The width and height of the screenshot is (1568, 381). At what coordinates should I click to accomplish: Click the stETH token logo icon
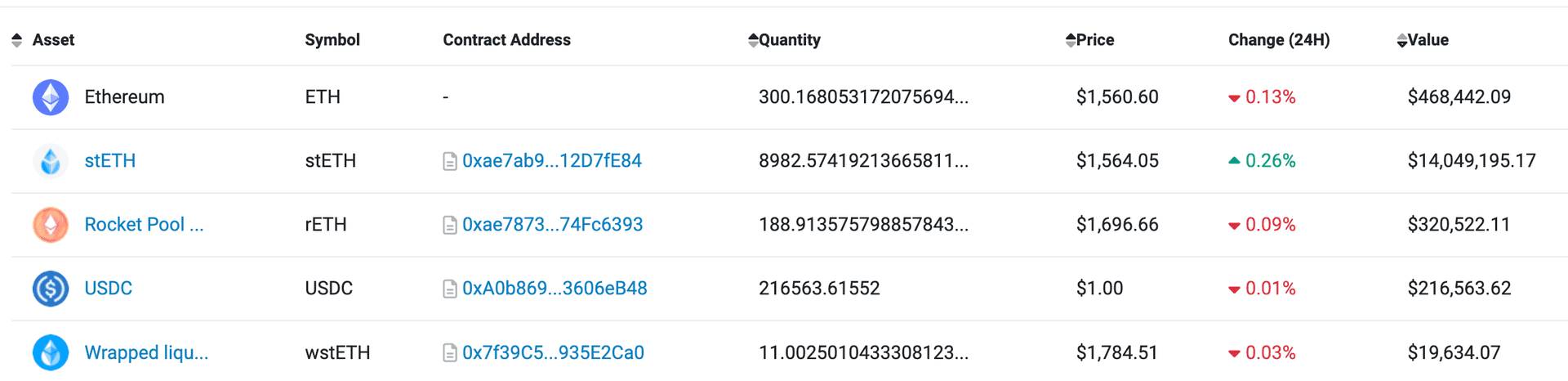[x=51, y=161]
